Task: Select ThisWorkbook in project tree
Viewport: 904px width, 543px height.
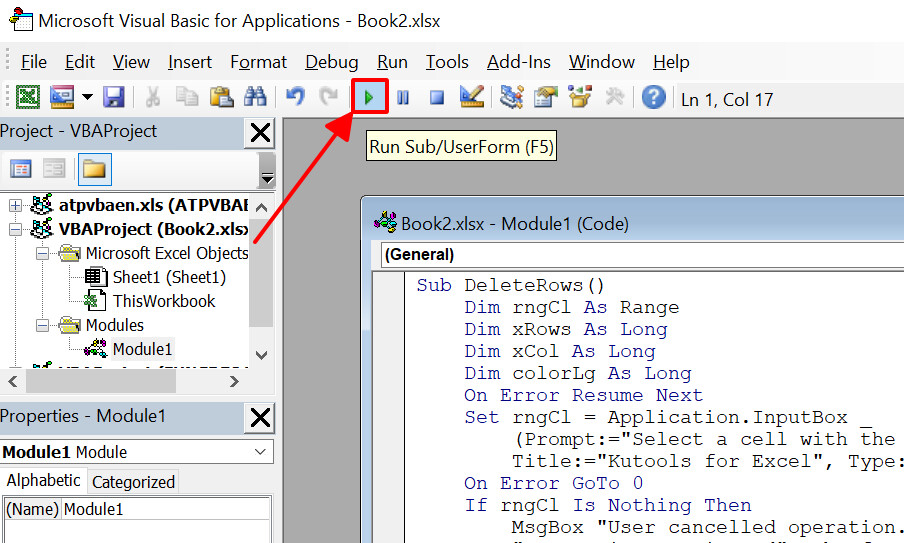Action: pos(164,301)
